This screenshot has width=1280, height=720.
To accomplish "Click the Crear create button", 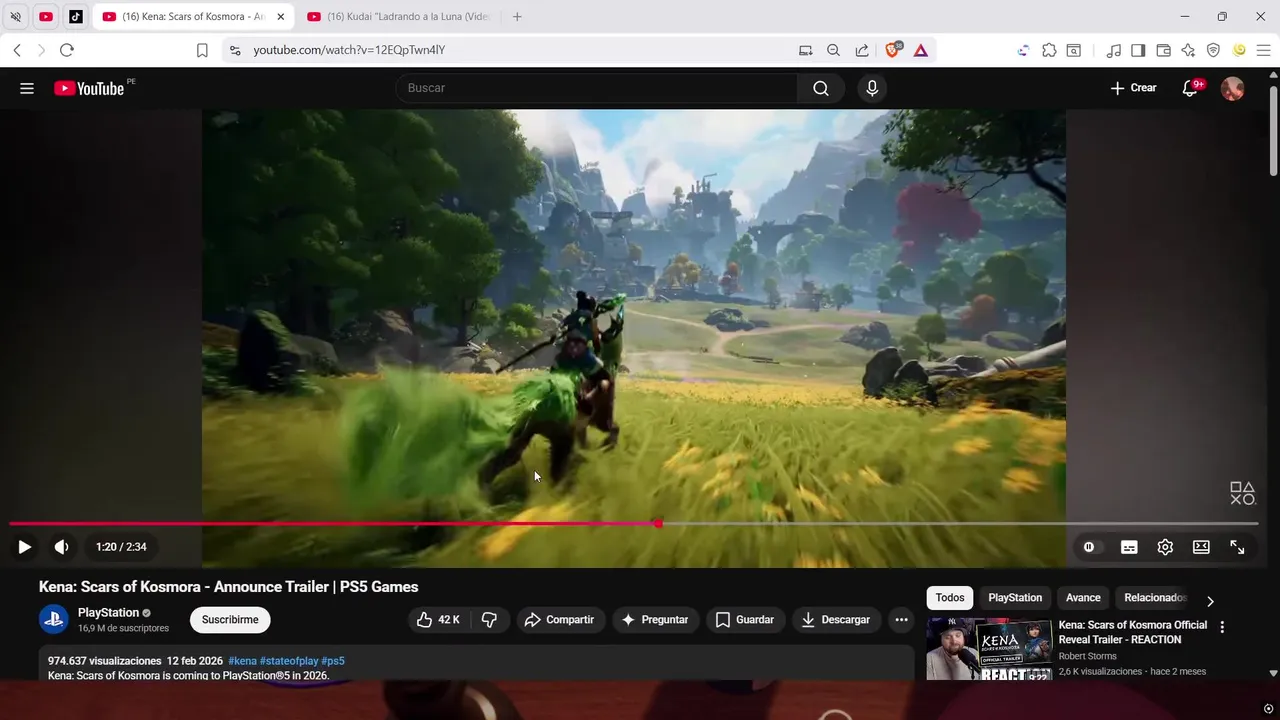I will 1133,88.
